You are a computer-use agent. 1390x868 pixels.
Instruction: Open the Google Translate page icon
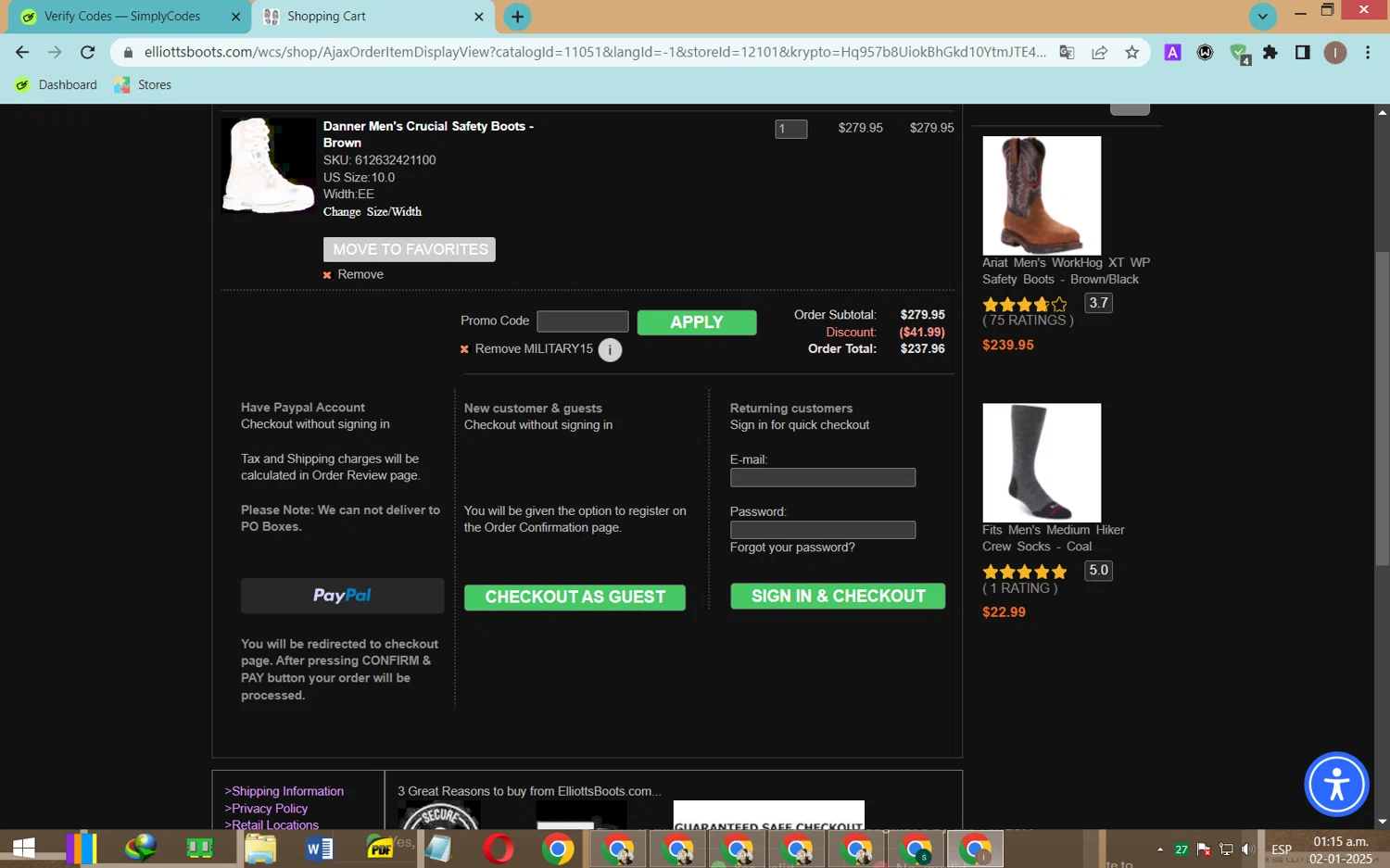[x=1068, y=52]
